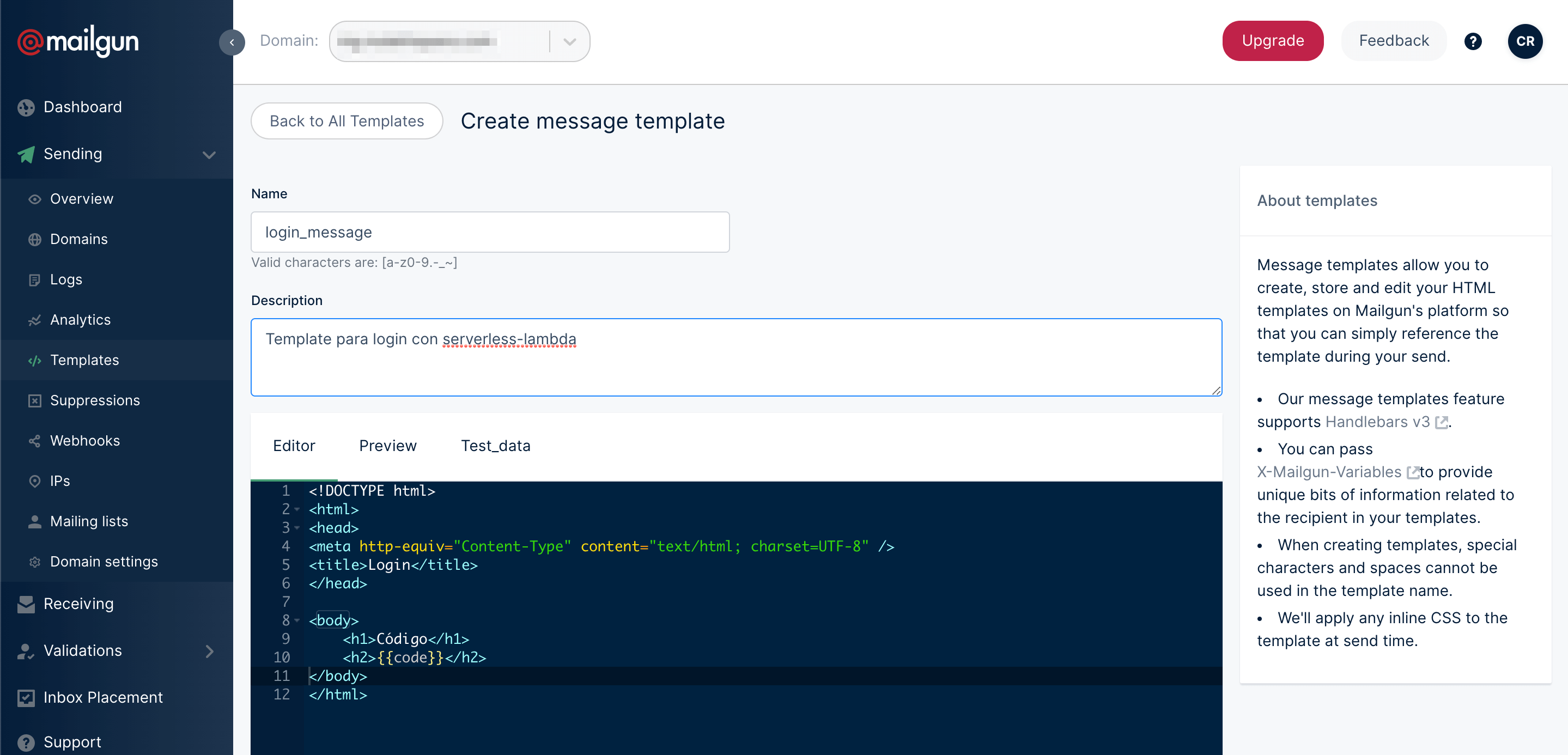Grab the Description textarea resize handle

point(1216,391)
